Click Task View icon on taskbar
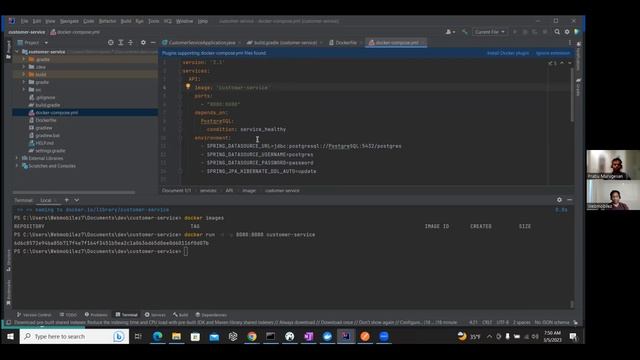 click(138, 336)
